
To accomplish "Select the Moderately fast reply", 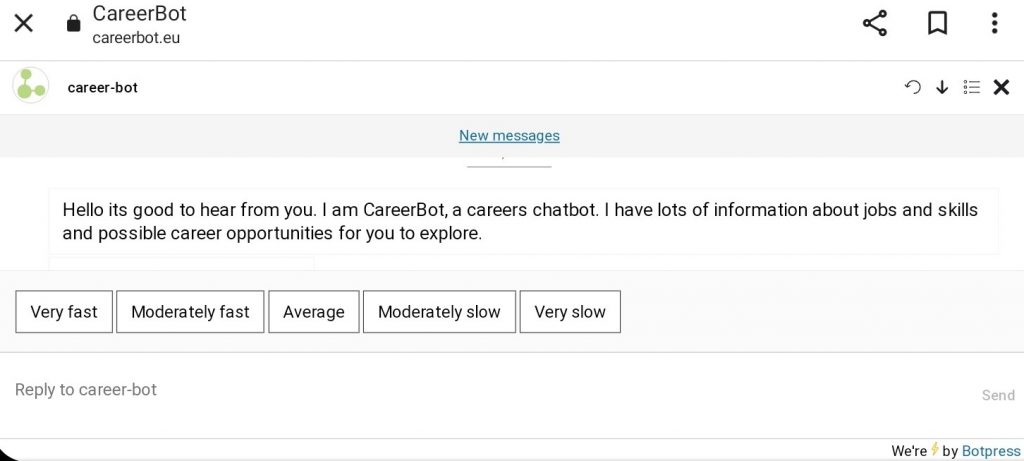I will click(x=190, y=311).
